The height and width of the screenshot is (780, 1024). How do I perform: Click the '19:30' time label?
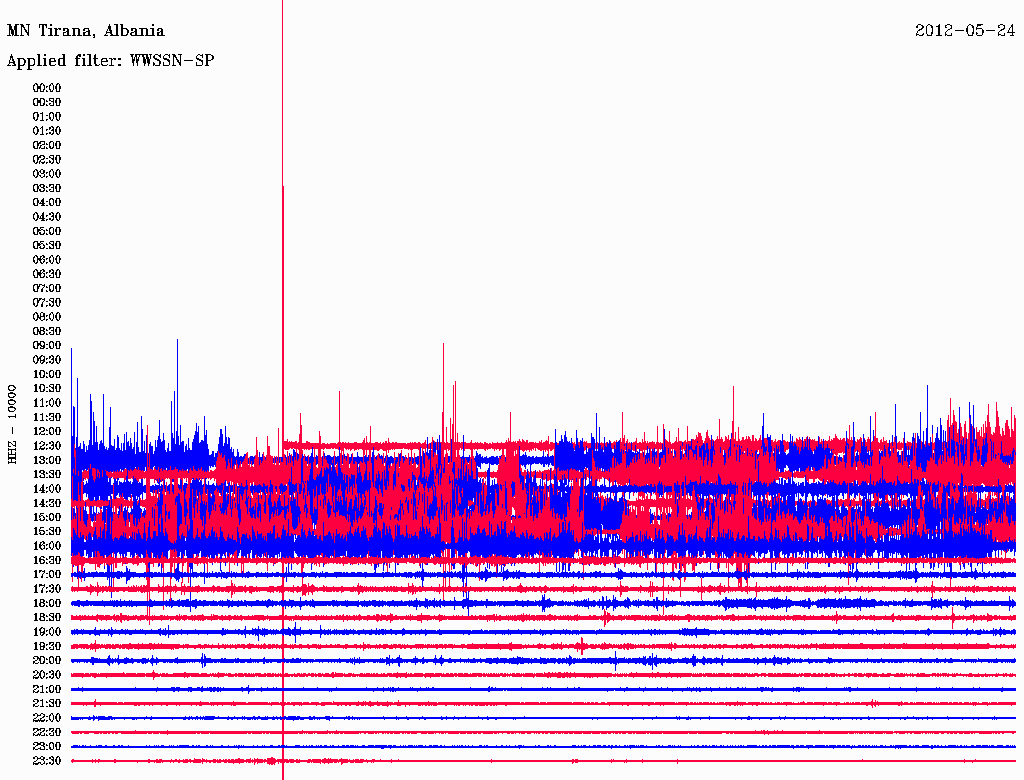pos(47,646)
